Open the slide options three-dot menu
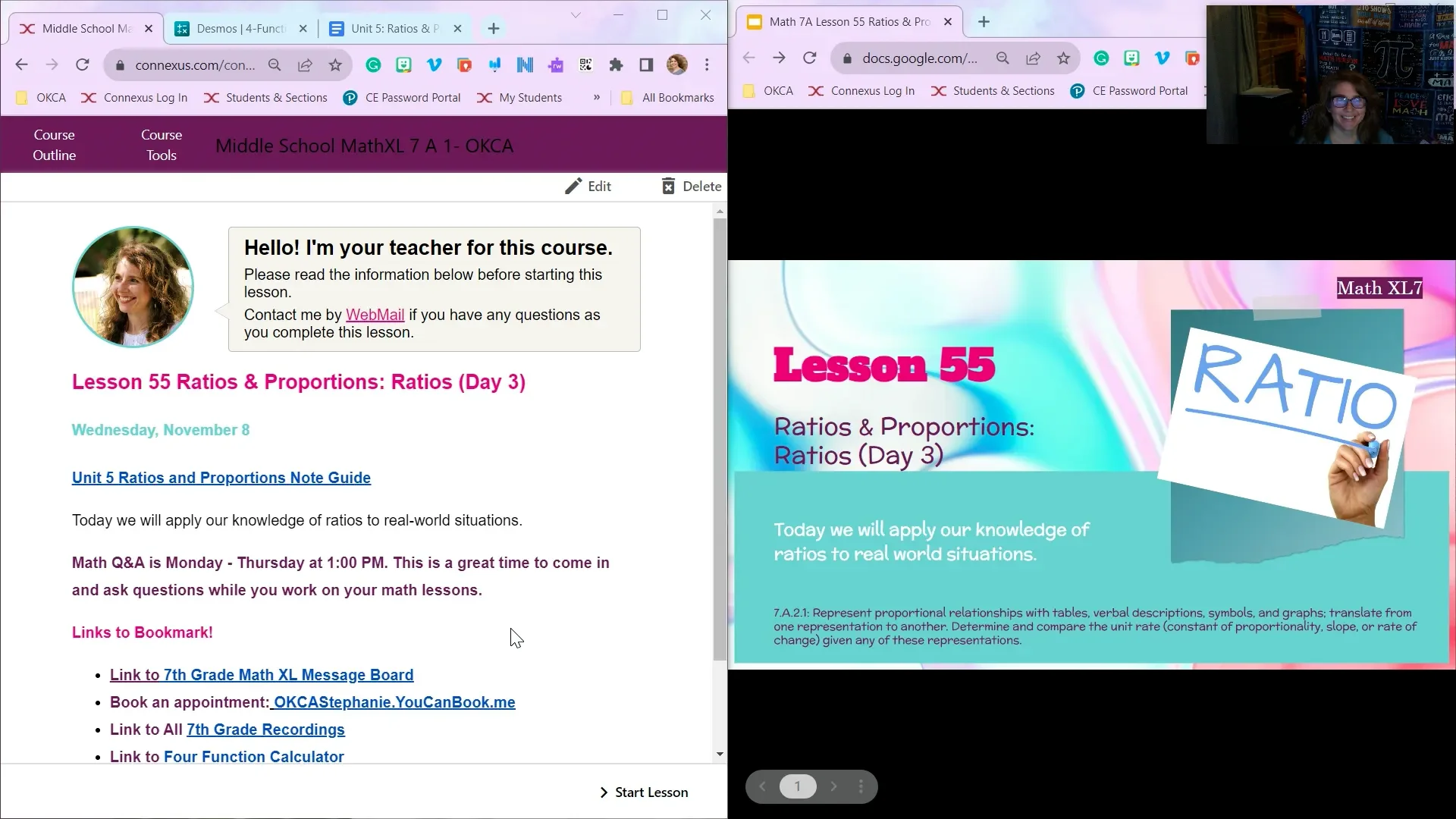The image size is (1456, 819). pos(861,786)
